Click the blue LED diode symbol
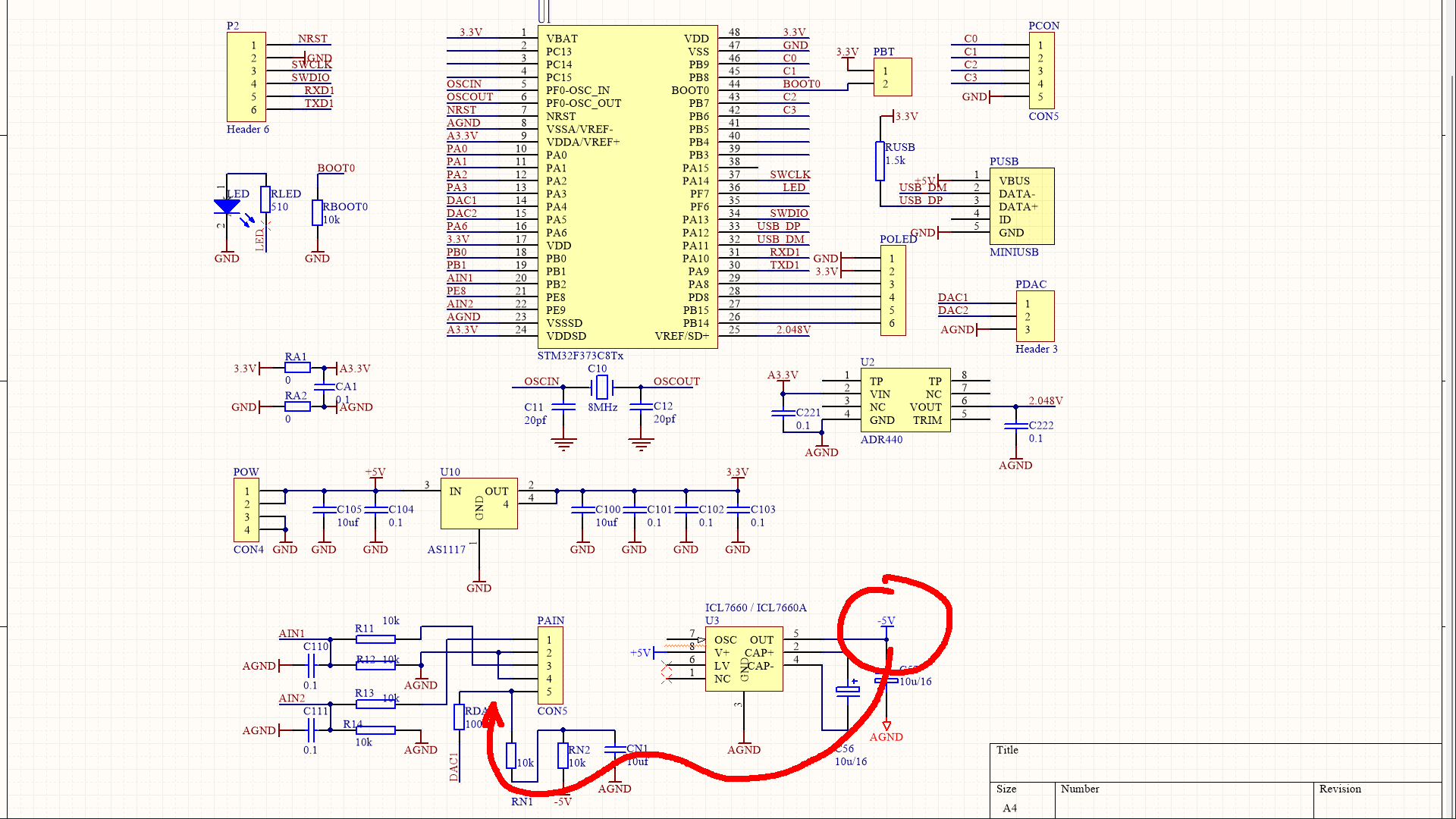 point(227,205)
